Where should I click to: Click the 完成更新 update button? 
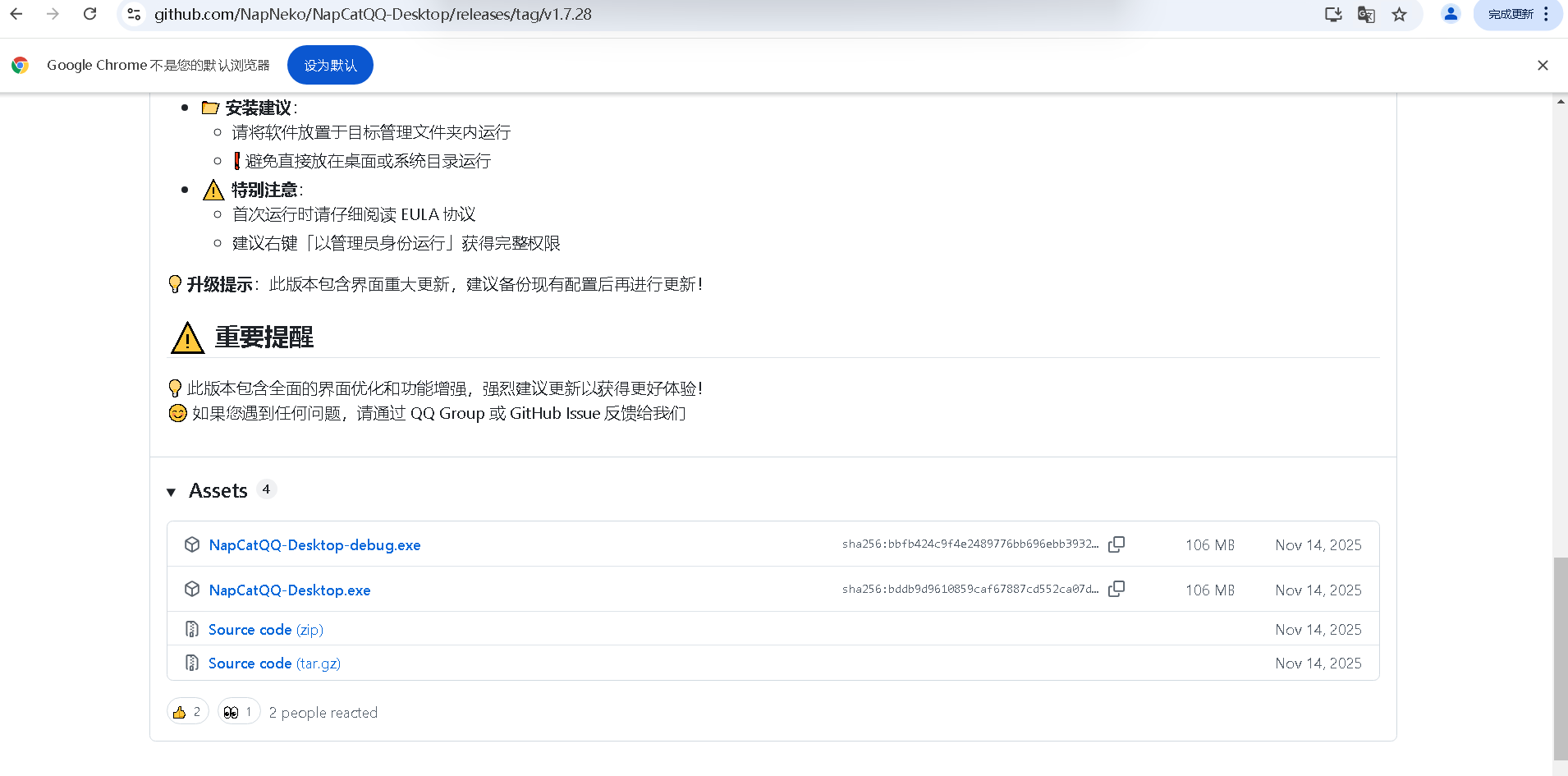click(1511, 14)
